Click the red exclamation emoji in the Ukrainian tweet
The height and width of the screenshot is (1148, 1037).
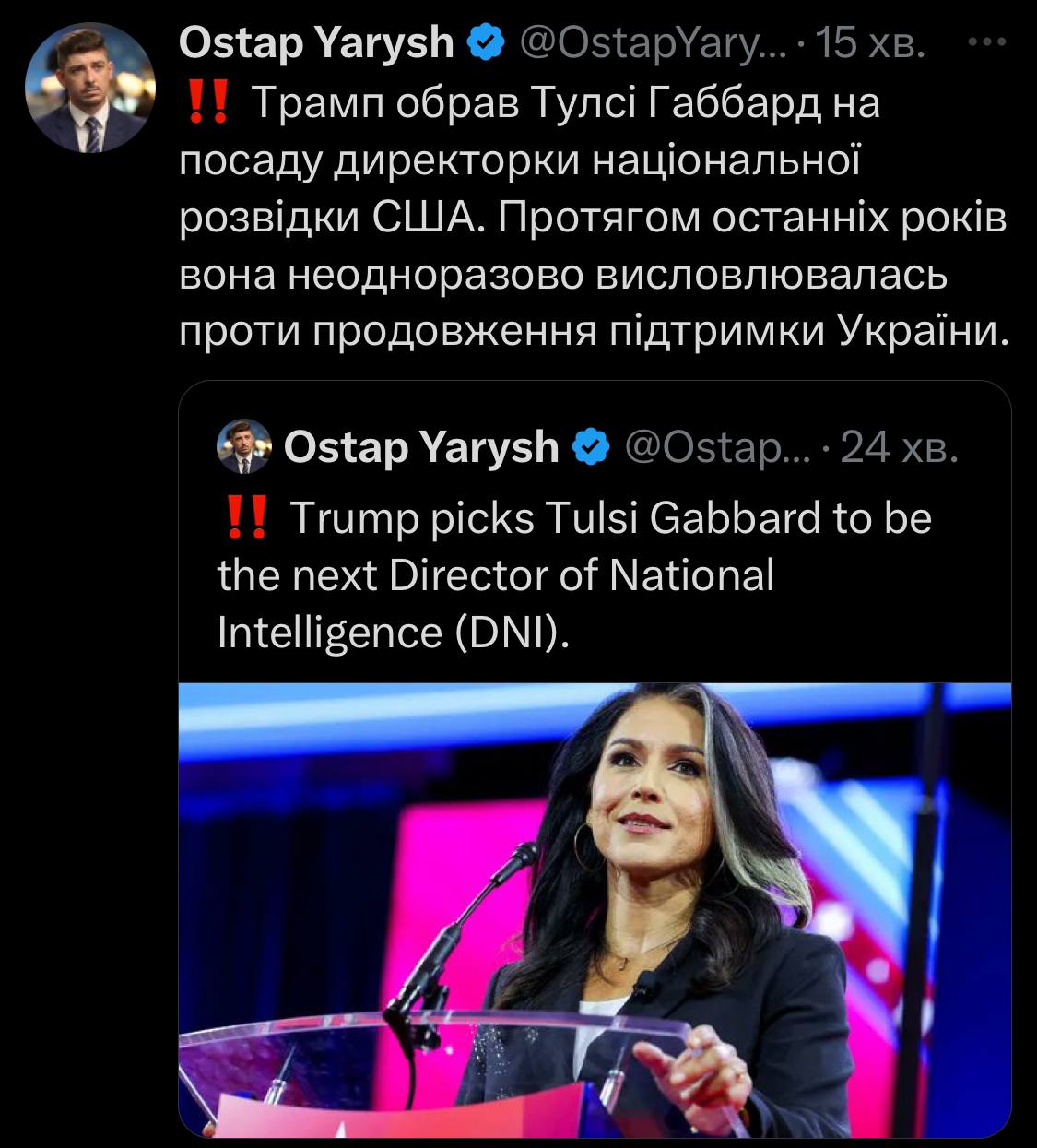[x=206, y=103]
